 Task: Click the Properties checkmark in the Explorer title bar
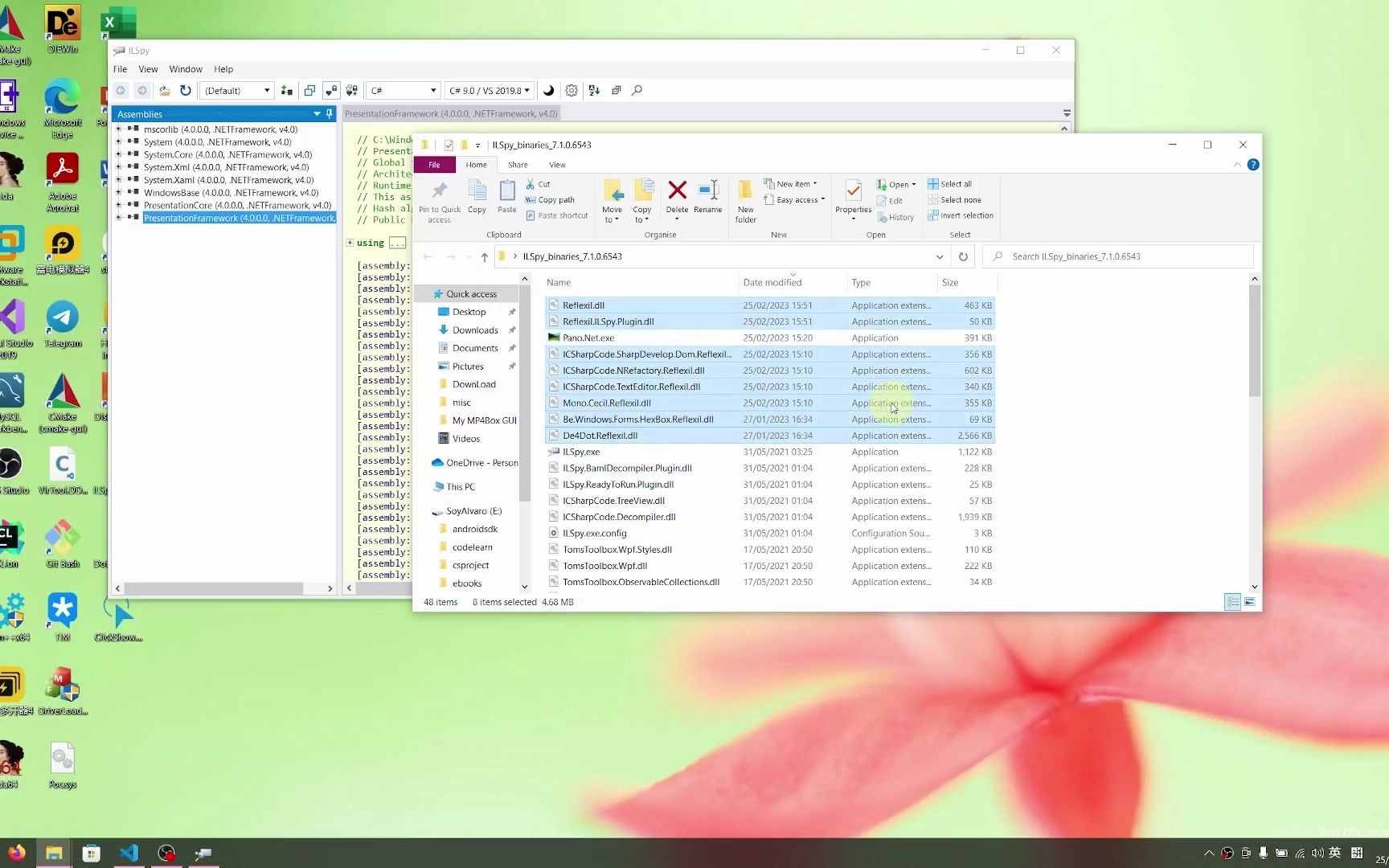coord(449,145)
